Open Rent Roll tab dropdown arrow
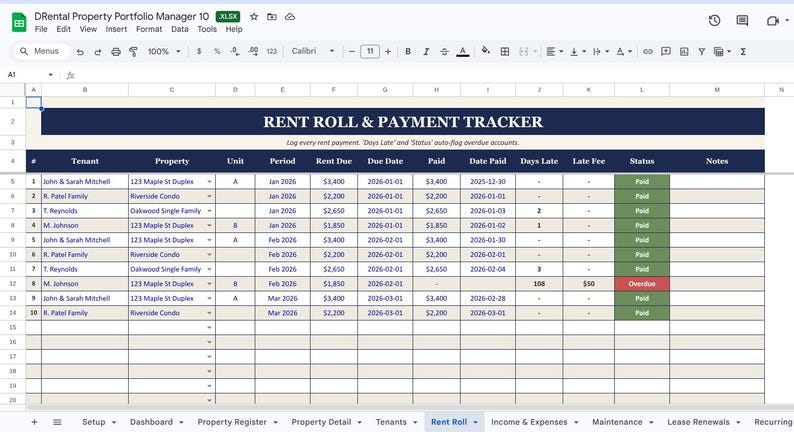This screenshot has width=794, height=432. [475, 422]
